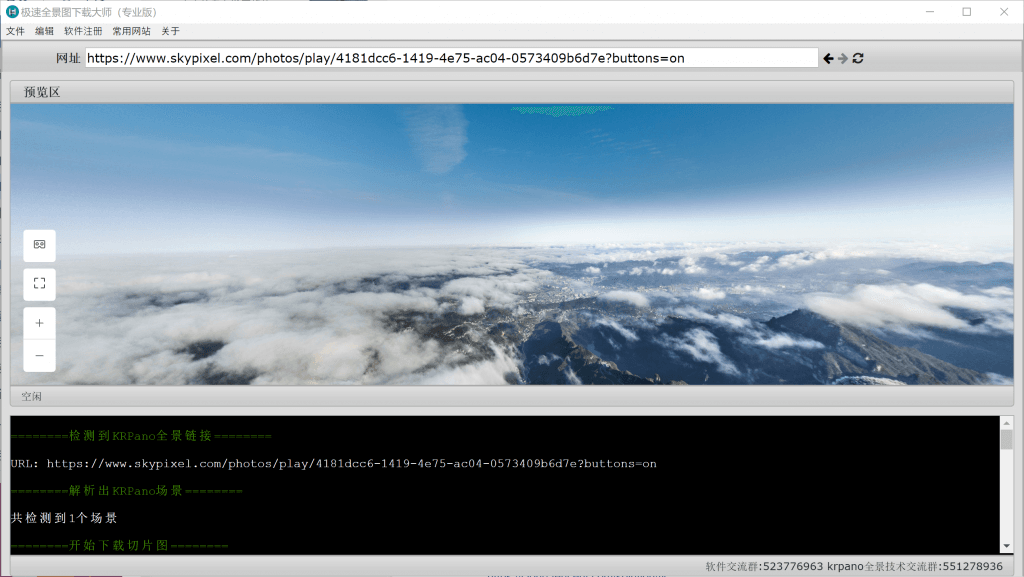Zoom in with the plus button
1024x577 pixels.
pos(40,323)
